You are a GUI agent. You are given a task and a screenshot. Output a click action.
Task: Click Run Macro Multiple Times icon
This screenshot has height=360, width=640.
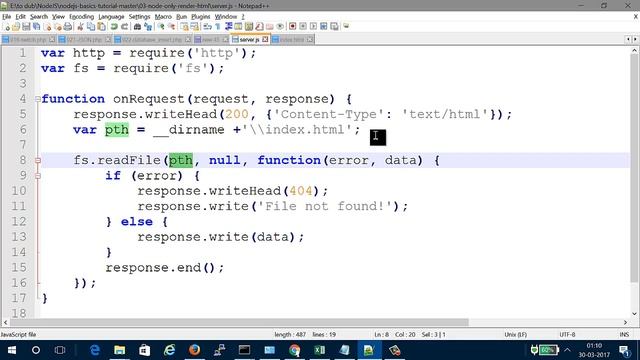click(323, 27)
